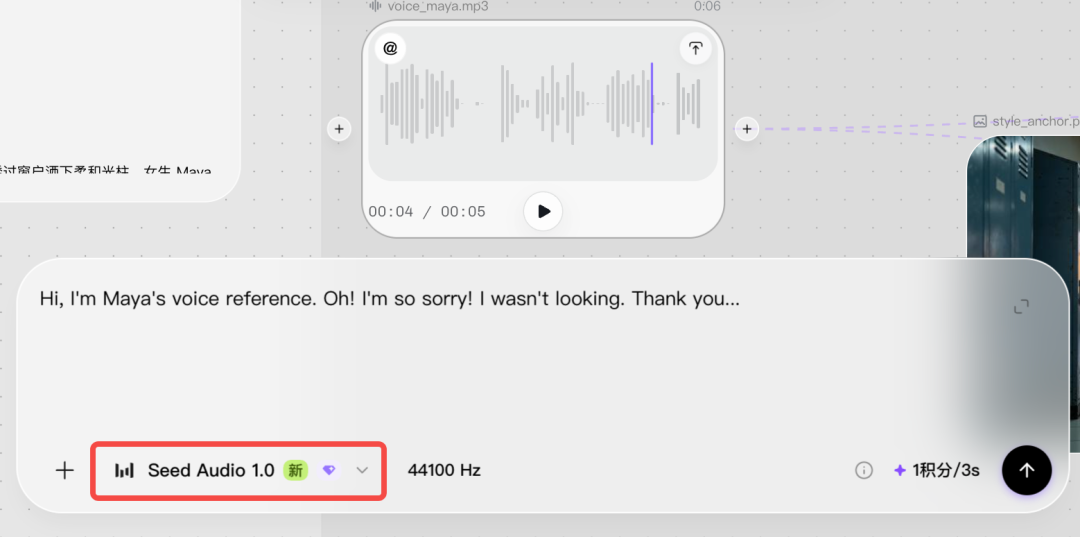Click the plus button beside Seed Audio

(65, 471)
